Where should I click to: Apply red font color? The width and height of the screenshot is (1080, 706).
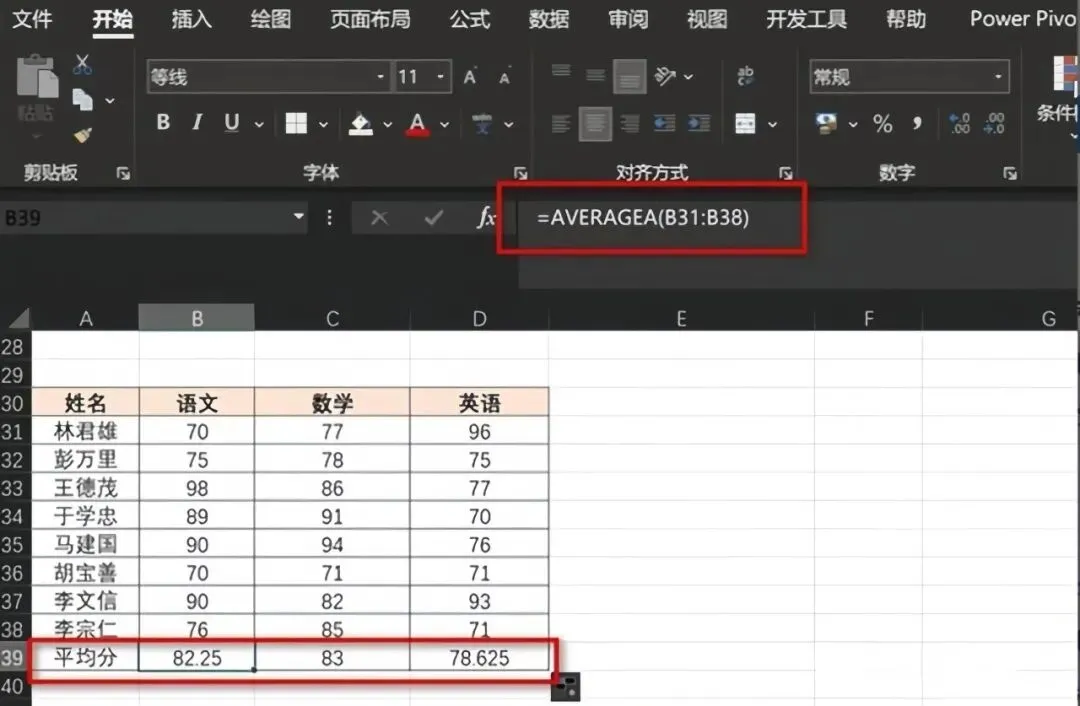417,124
